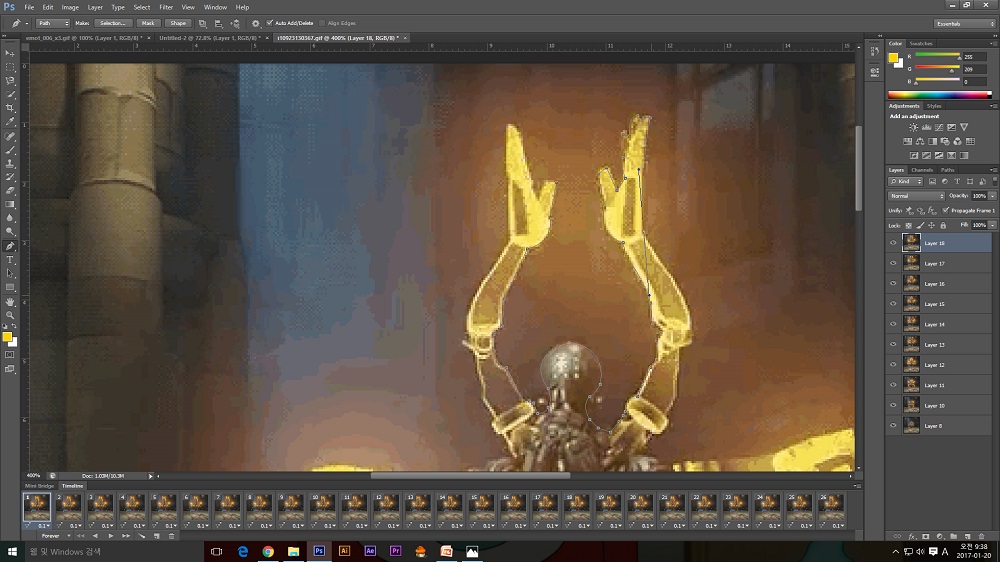1000x562 pixels.
Task: Click the zoom percentage field 400%
Action: click(33, 476)
